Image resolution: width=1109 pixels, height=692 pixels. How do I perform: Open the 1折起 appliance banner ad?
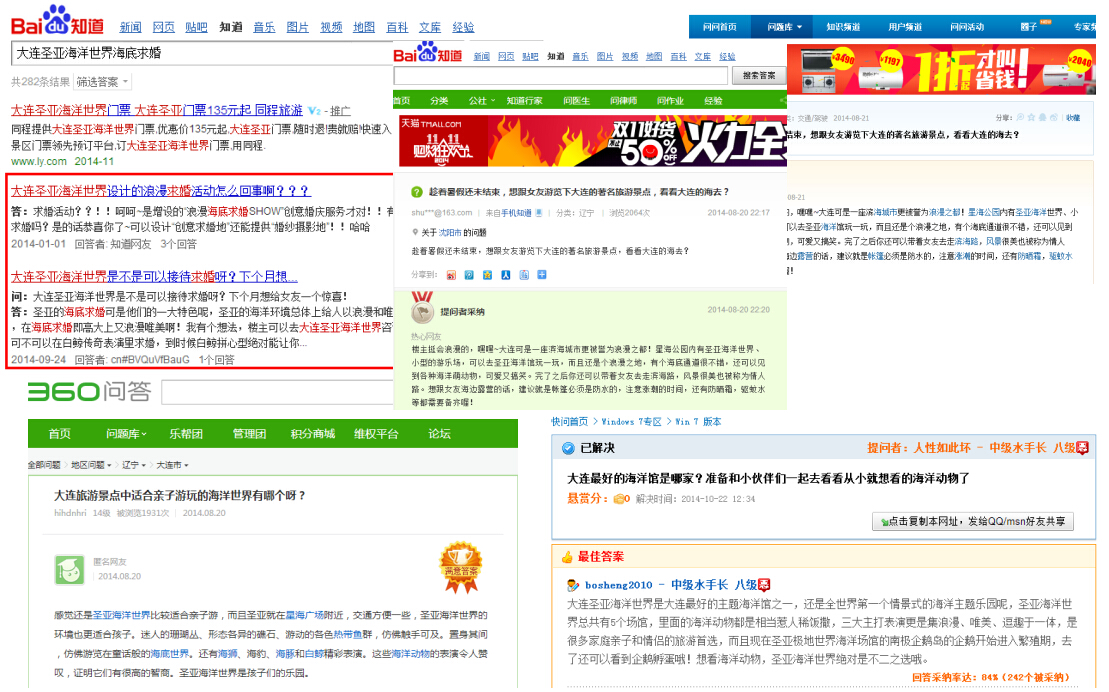point(941,69)
